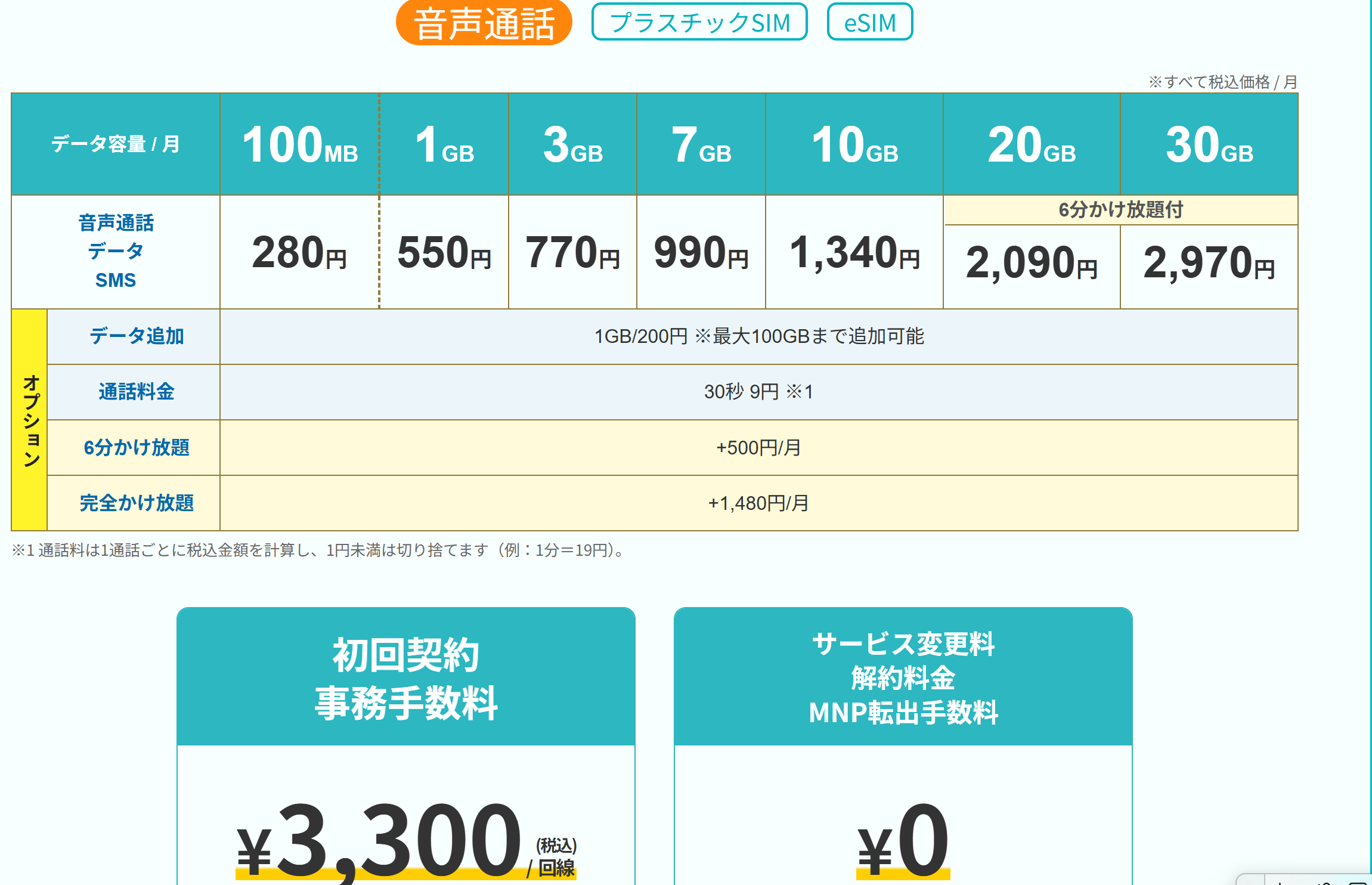This screenshot has height=885, width=1372.
Task: Click the 20GB plan column header
Action: [1031, 145]
